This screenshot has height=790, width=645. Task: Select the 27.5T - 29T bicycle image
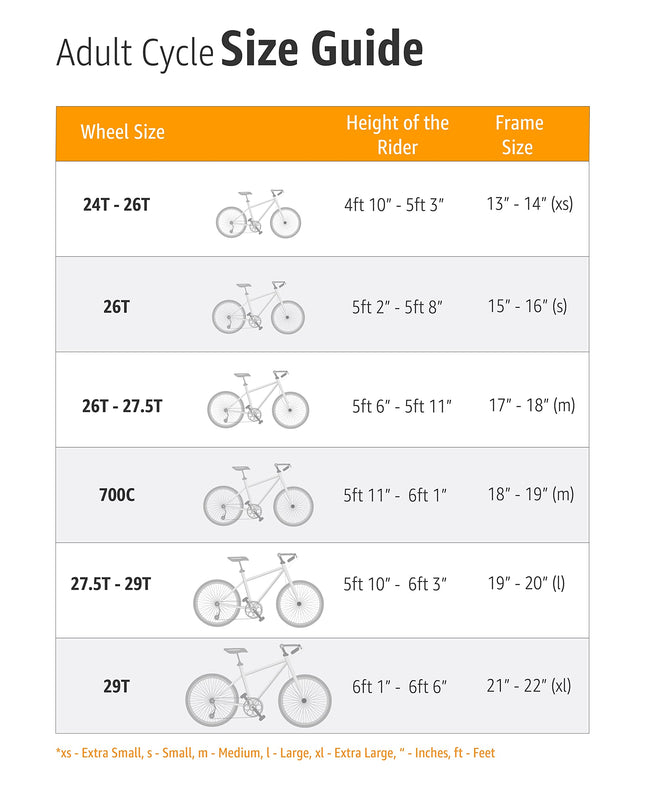point(258,590)
